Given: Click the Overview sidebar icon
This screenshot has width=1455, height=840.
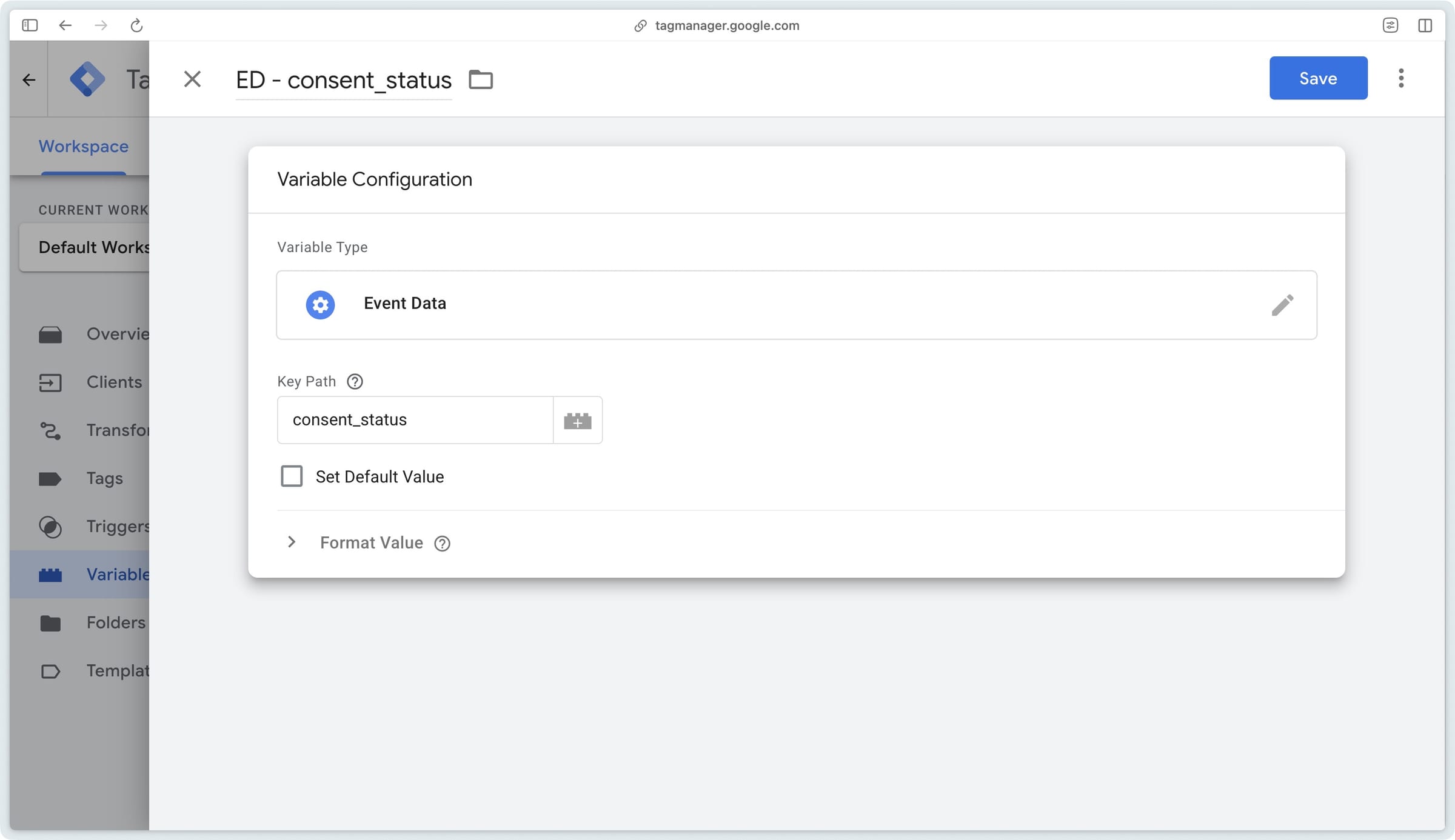Looking at the screenshot, I should click(50, 335).
